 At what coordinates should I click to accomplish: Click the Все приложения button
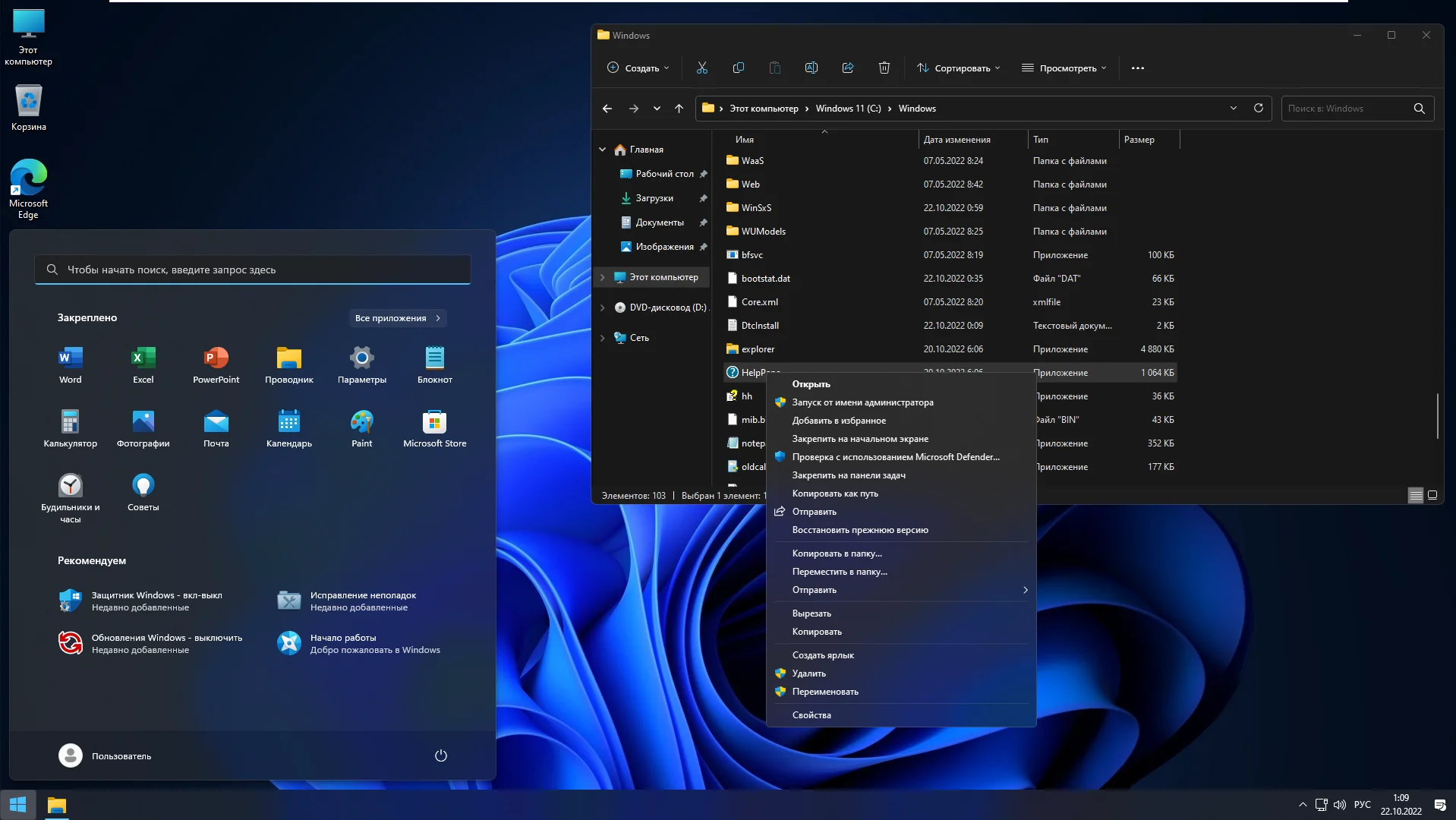click(397, 318)
